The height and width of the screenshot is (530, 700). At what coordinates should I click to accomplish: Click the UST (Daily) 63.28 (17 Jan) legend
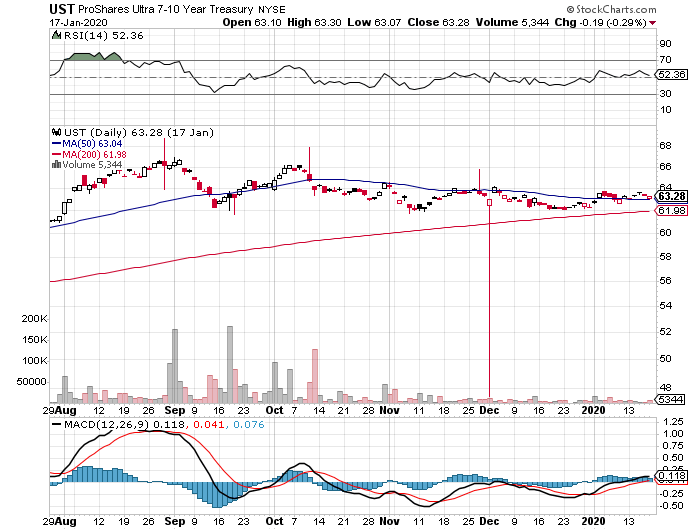click(139, 132)
